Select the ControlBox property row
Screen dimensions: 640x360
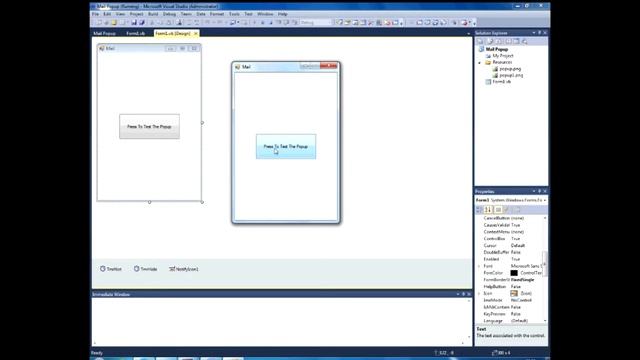point(512,239)
